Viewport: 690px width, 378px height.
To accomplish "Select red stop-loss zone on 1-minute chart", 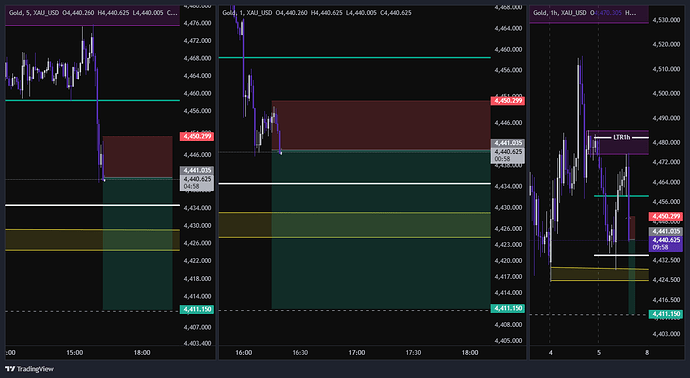I will coord(381,125).
